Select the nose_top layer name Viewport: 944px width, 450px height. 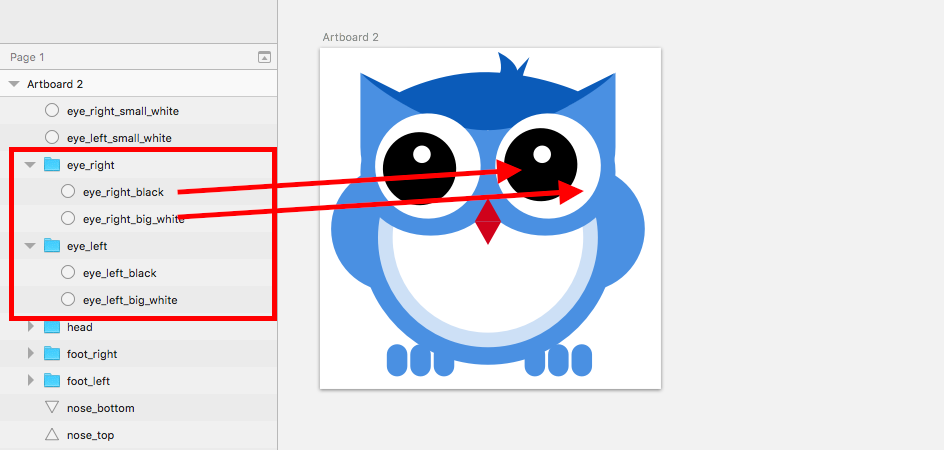click(91, 435)
